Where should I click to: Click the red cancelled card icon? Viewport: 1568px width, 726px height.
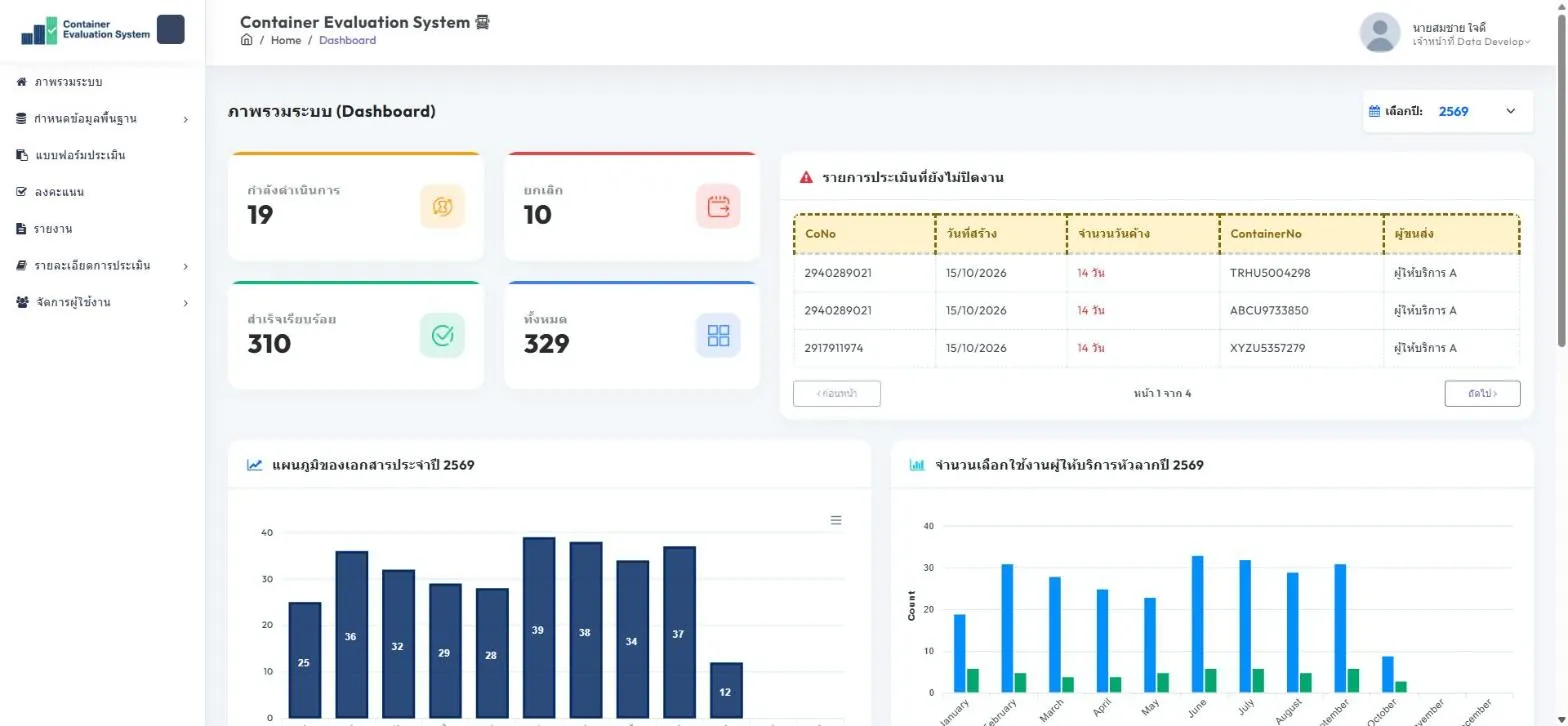718,207
